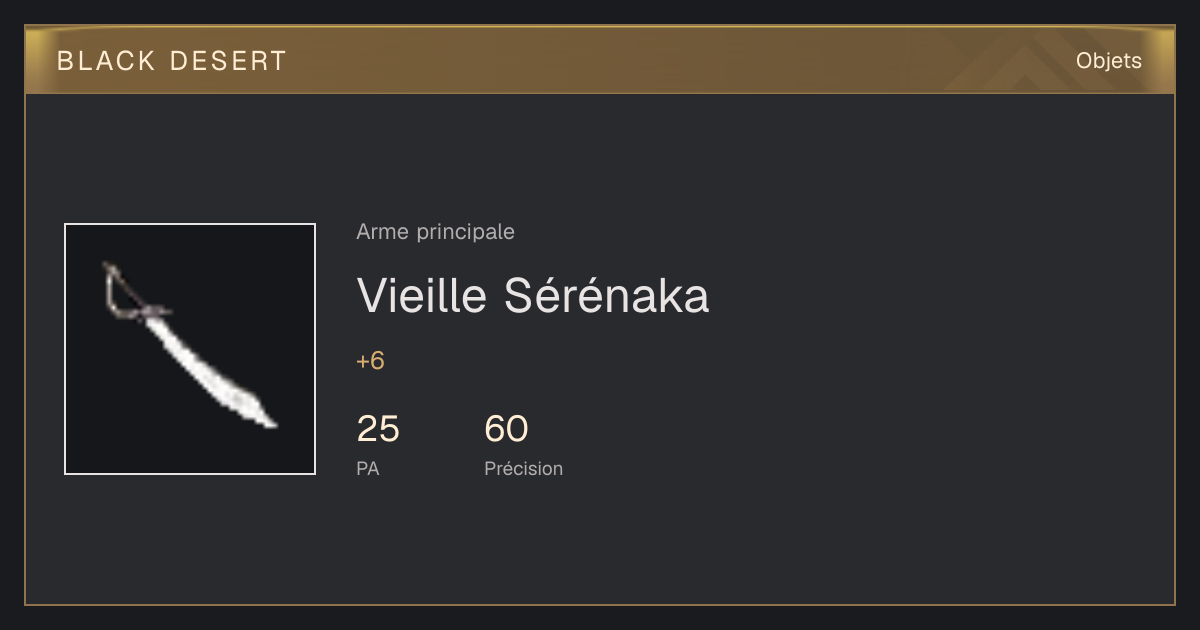
Task: Click the PA stat label
Action: 368,468
